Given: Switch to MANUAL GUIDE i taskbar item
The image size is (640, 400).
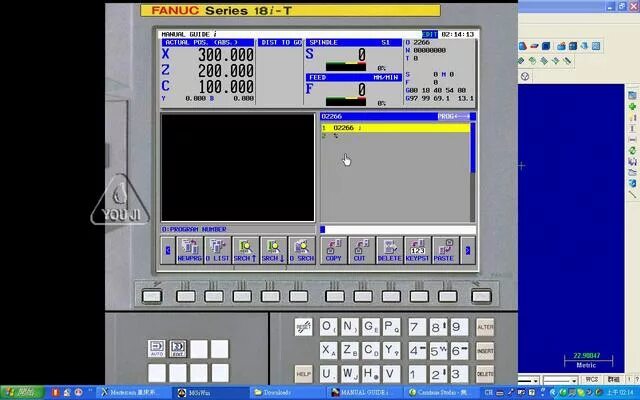Looking at the screenshot, I should coord(364,393).
